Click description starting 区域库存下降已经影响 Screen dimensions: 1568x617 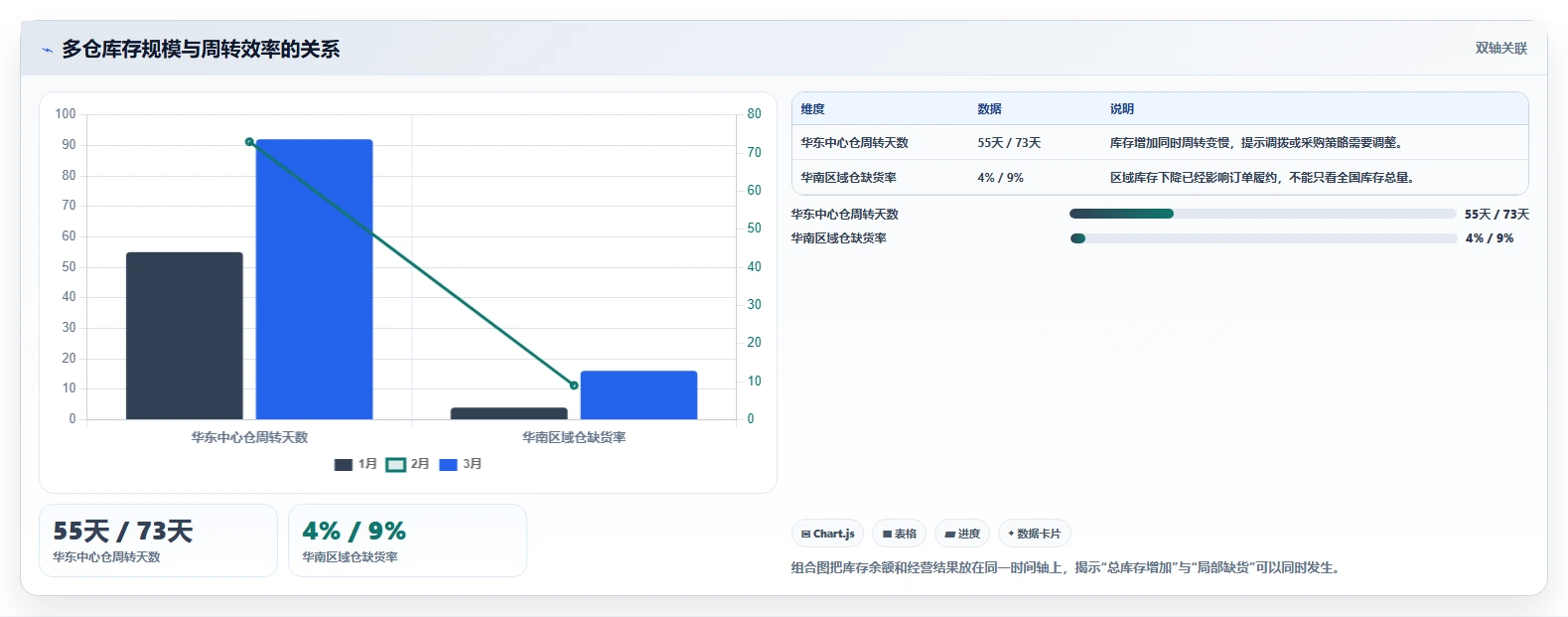1263,178
